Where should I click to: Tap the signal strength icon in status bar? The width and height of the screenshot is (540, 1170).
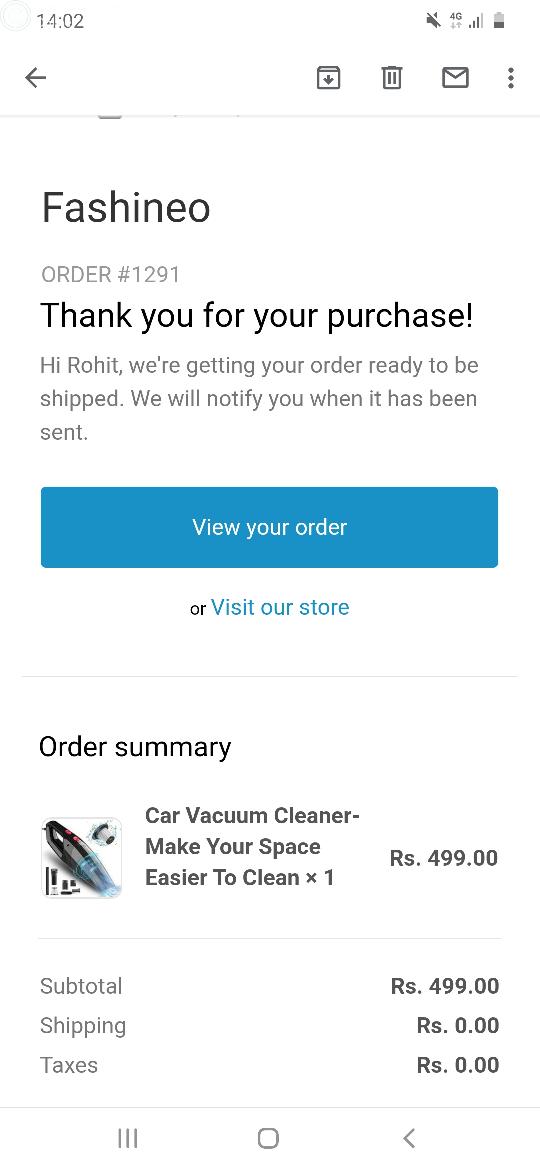(476, 21)
